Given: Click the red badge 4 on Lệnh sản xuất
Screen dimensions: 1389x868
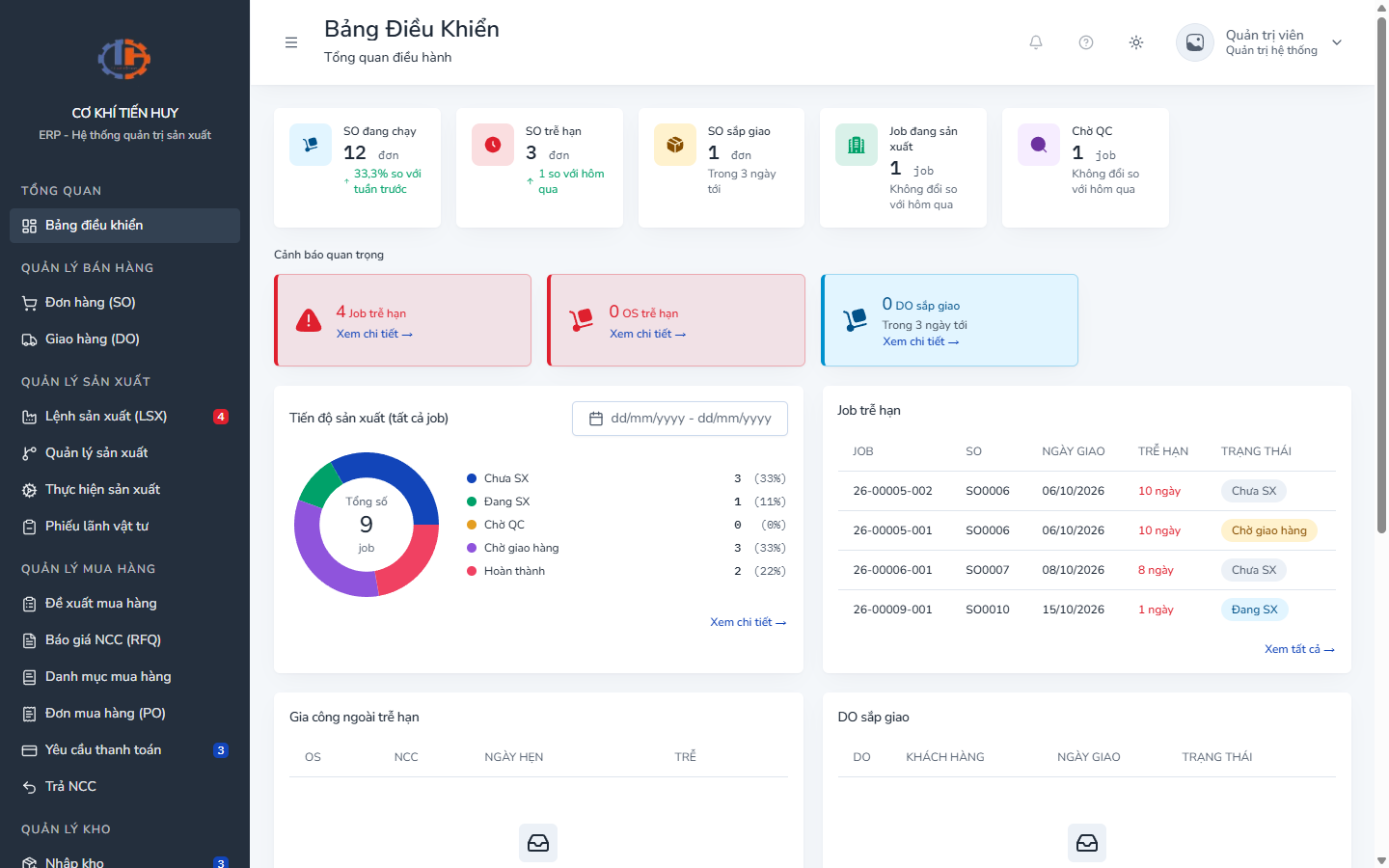Looking at the screenshot, I should click(221, 417).
